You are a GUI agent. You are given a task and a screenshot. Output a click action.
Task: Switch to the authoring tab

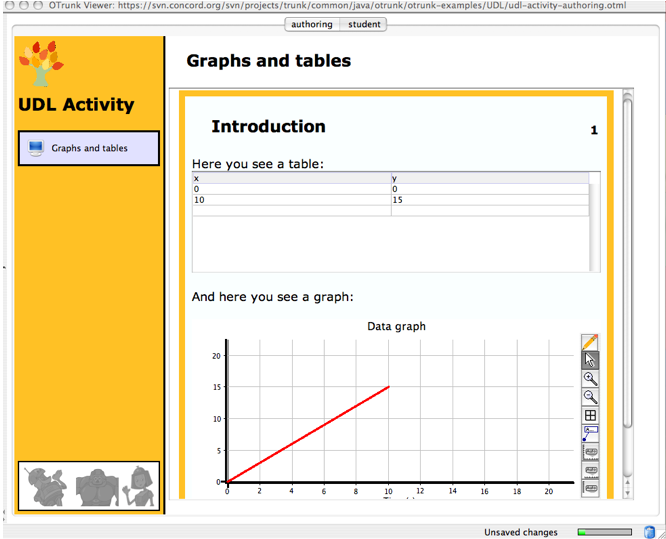click(x=312, y=24)
